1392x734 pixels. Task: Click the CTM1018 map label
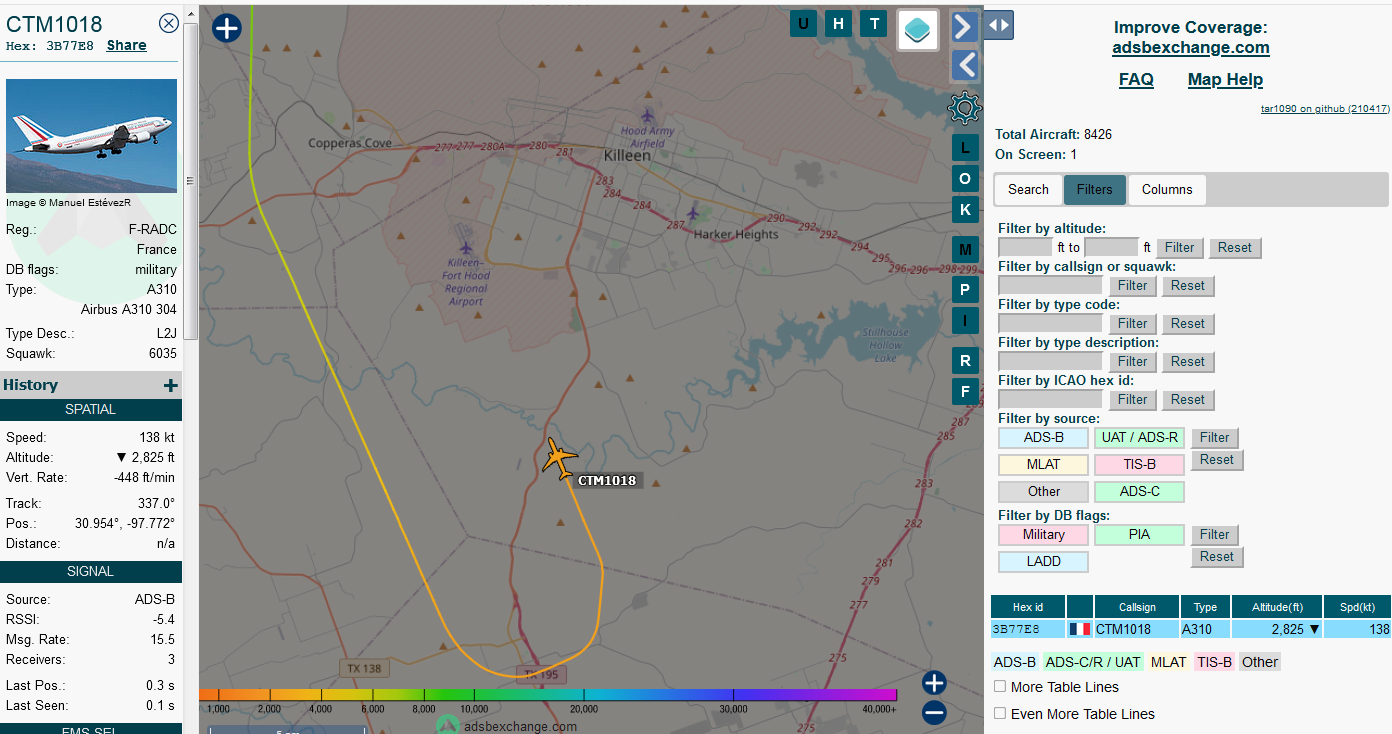click(x=606, y=480)
